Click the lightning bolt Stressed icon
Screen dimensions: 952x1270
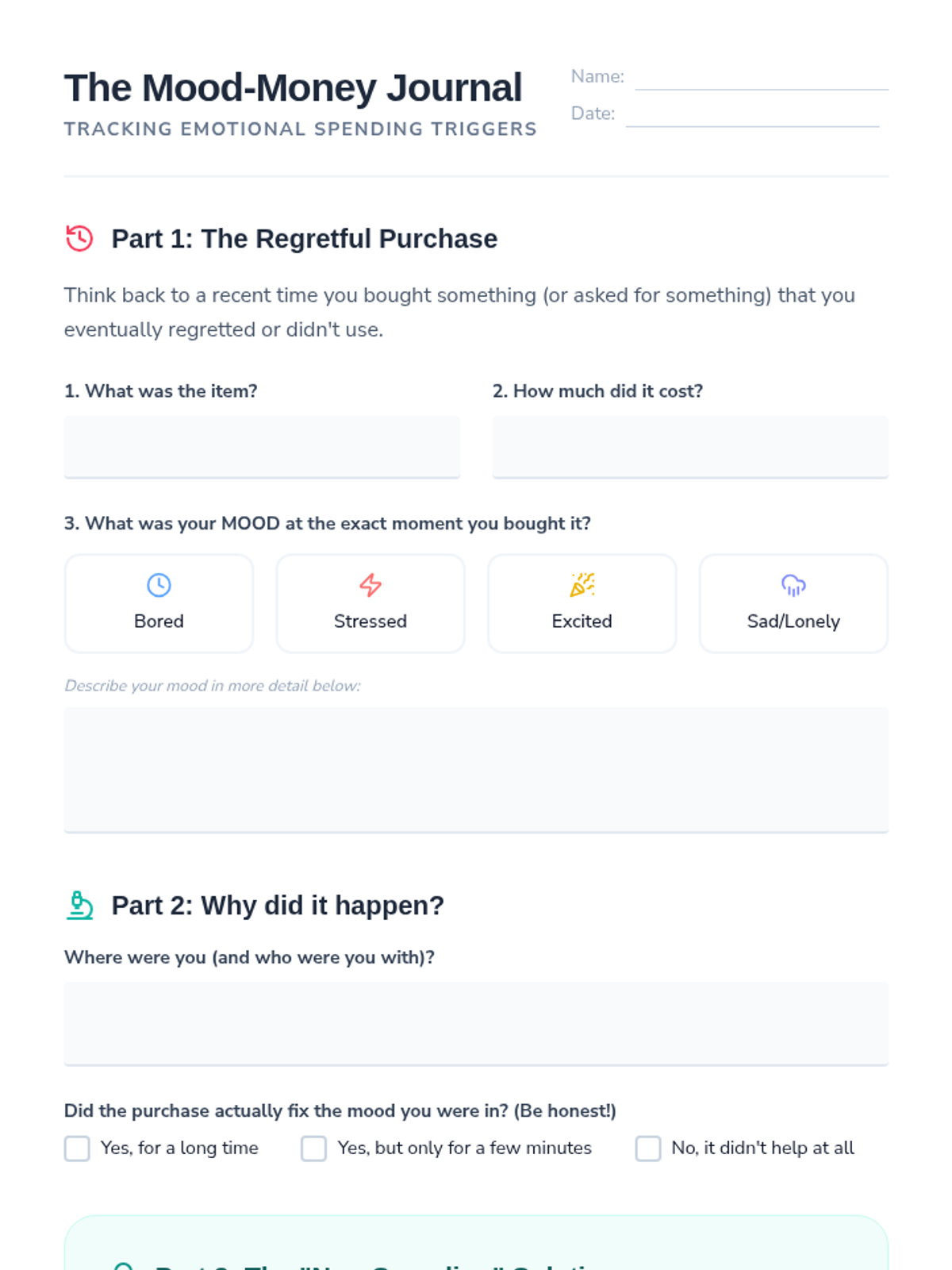[370, 585]
